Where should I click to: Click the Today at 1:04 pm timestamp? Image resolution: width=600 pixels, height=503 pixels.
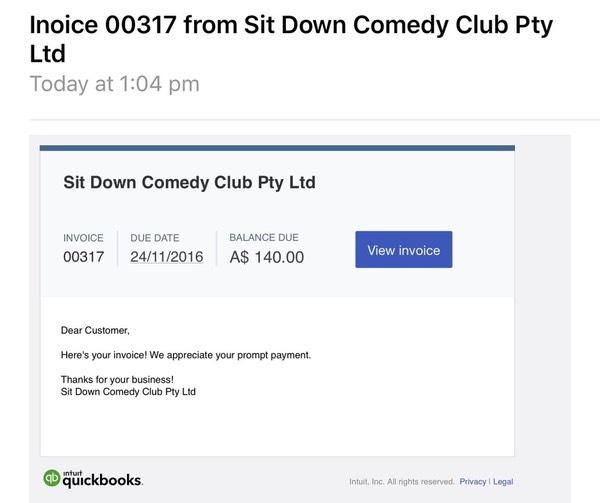[x=115, y=84]
